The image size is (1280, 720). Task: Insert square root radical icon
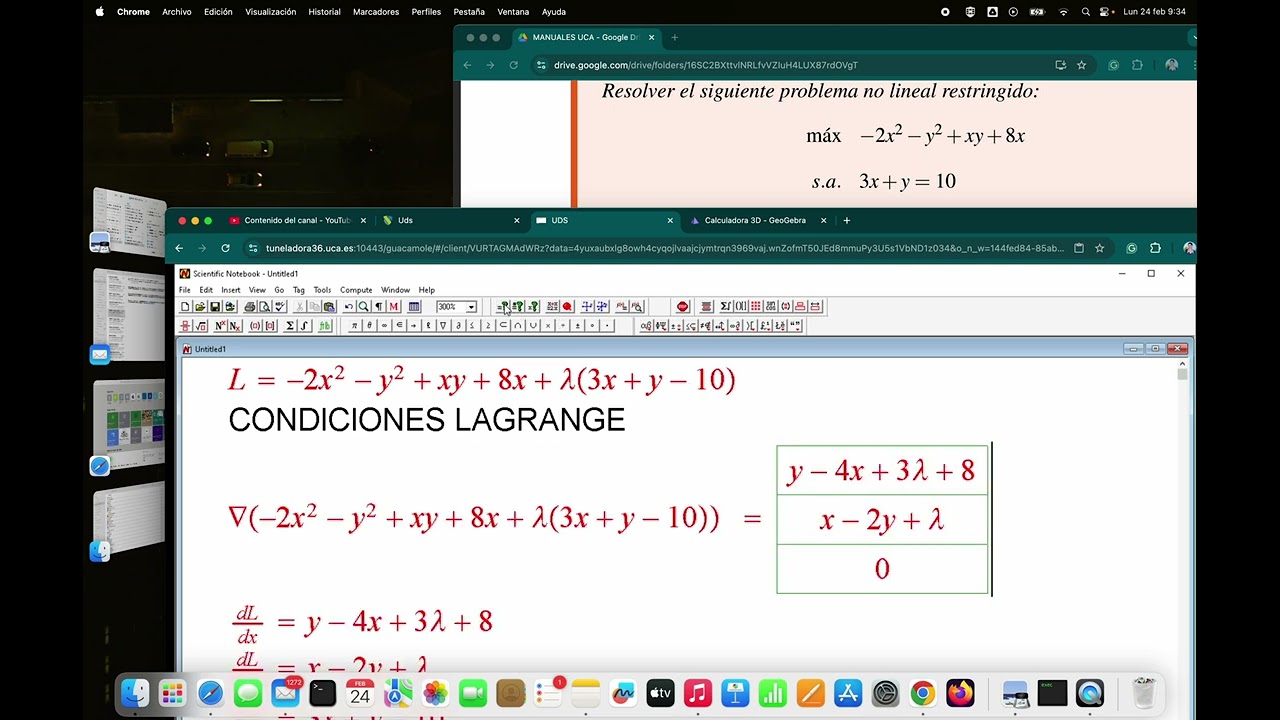[x=201, y=326]
